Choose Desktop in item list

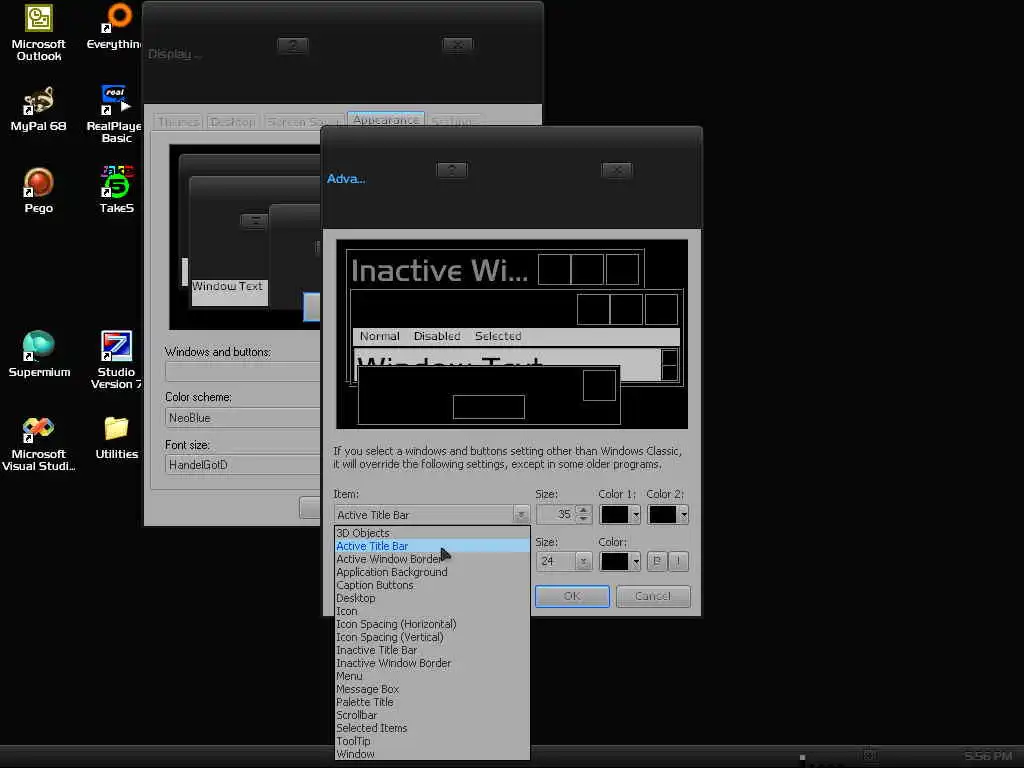coord(432,598)
